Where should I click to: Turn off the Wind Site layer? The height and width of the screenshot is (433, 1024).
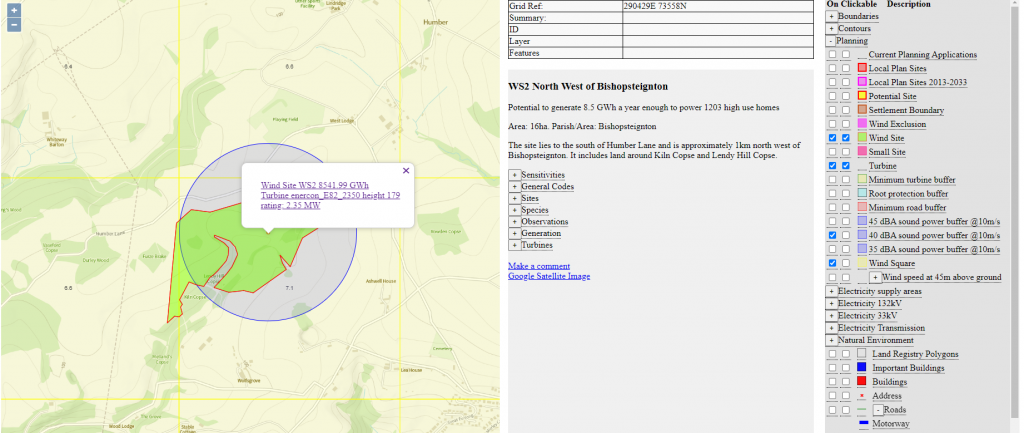[832, 138]
